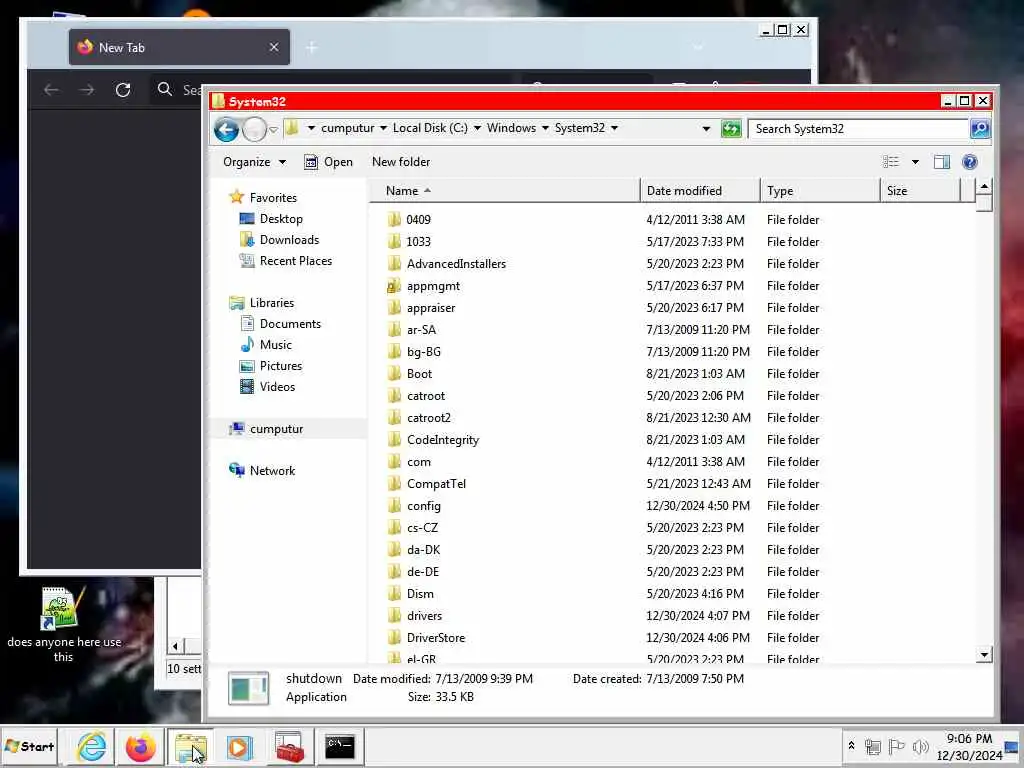Open Firefox from the taskbar
The image size is (1024, 768).
[140, 746]
